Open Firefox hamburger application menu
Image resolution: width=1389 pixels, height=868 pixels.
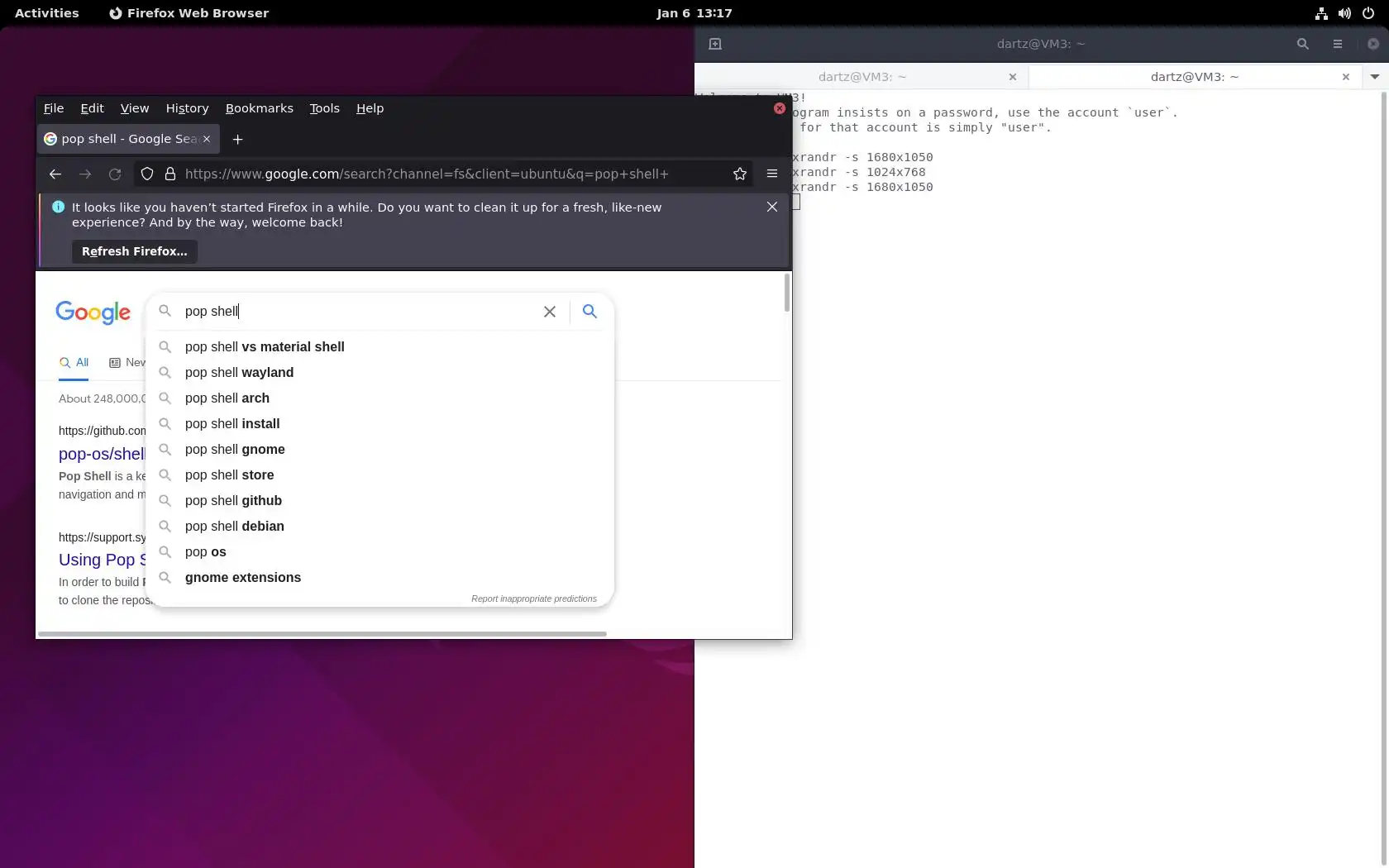point(772,174)
